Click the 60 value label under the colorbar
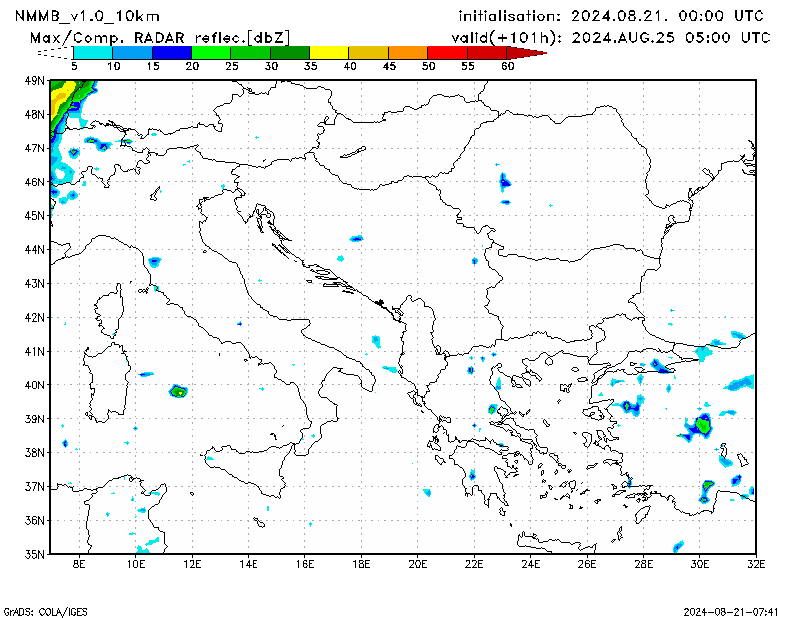Viewport: 800px width, 618px height. (x=508, y=66)
